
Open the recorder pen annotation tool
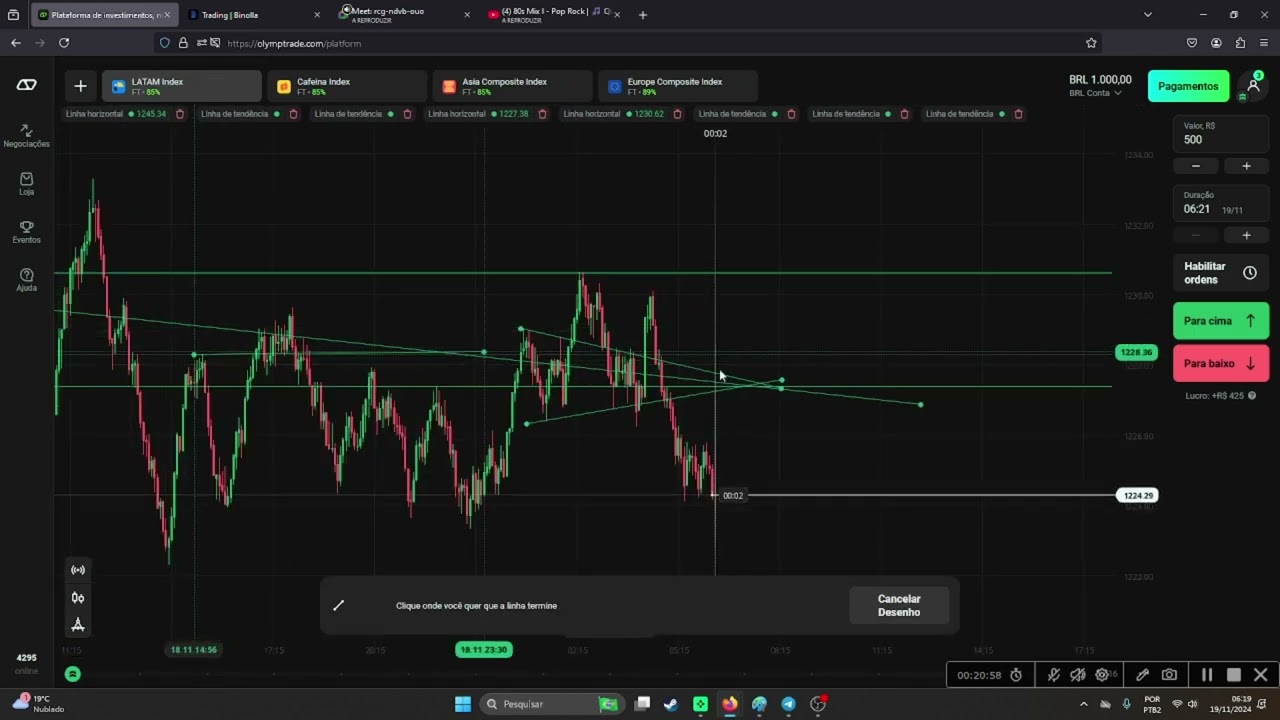[1142, 675]
